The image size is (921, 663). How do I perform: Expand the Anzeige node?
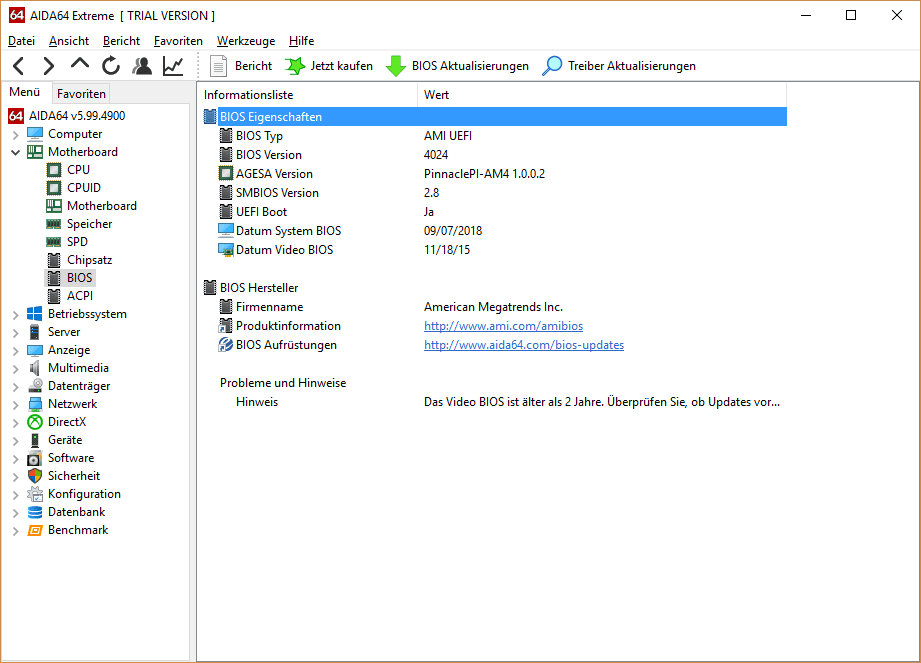coord(16,351)
